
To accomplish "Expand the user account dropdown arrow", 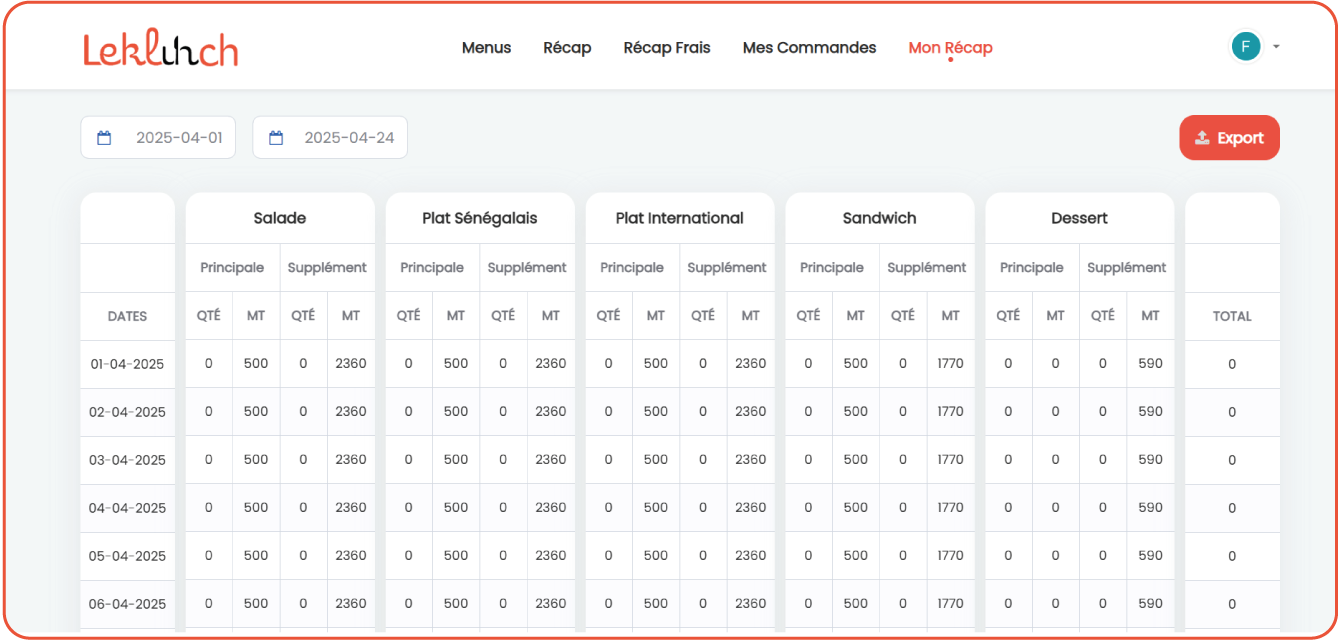I will (1276, 46).
